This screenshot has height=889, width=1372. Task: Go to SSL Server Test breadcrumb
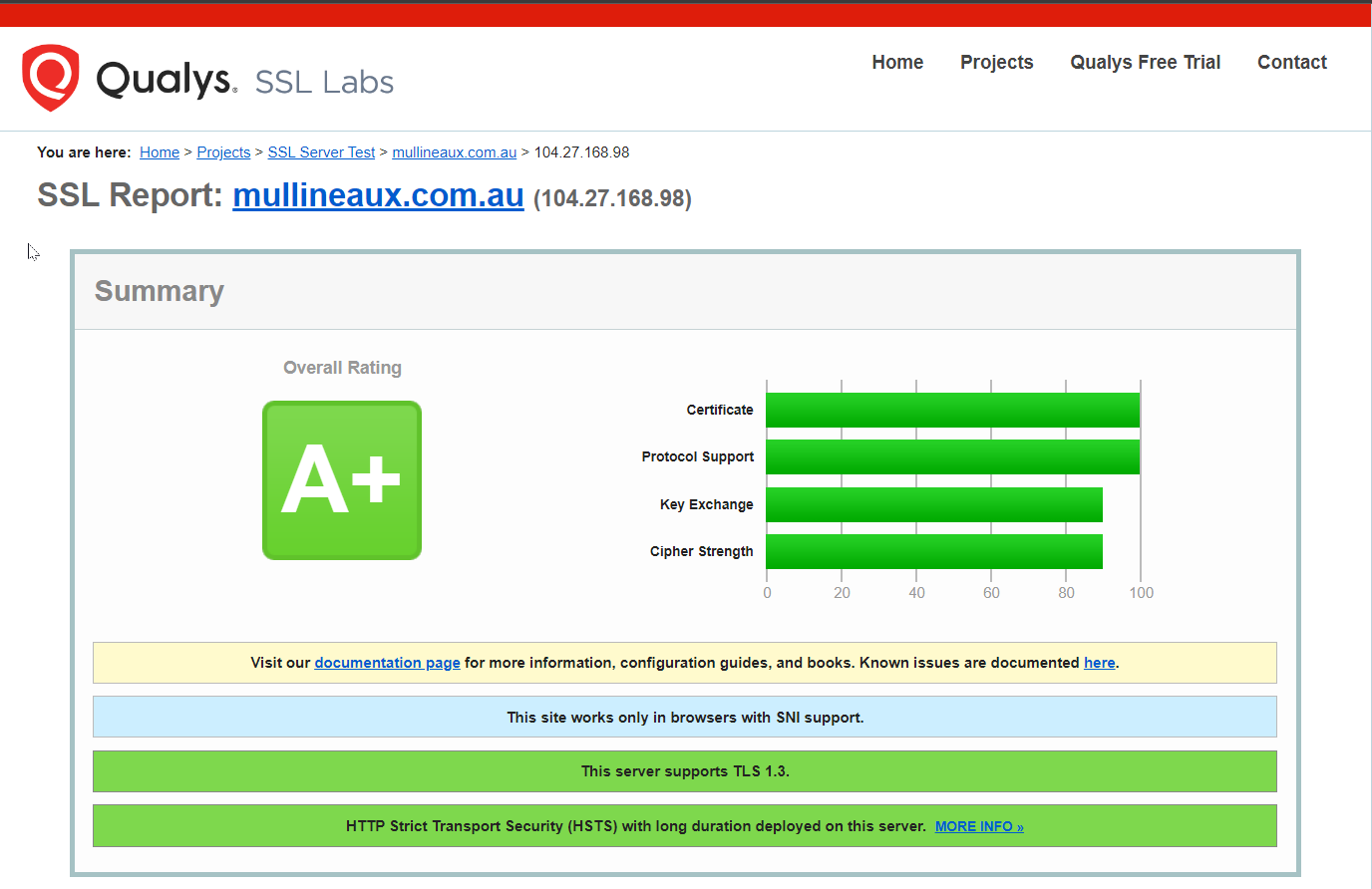[321, 152]
